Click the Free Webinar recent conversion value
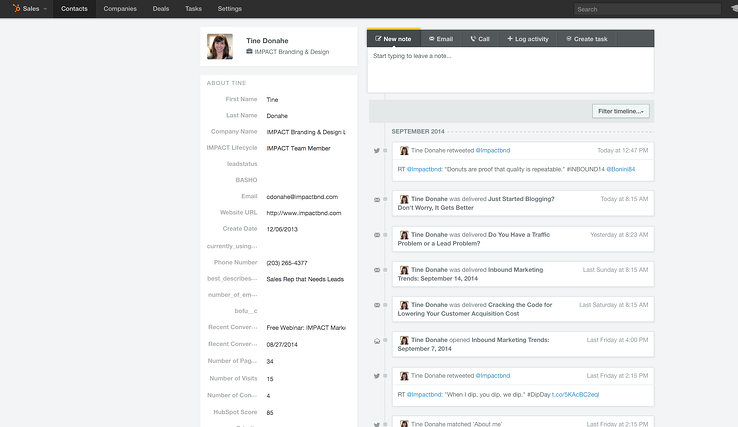 point(306,328)
